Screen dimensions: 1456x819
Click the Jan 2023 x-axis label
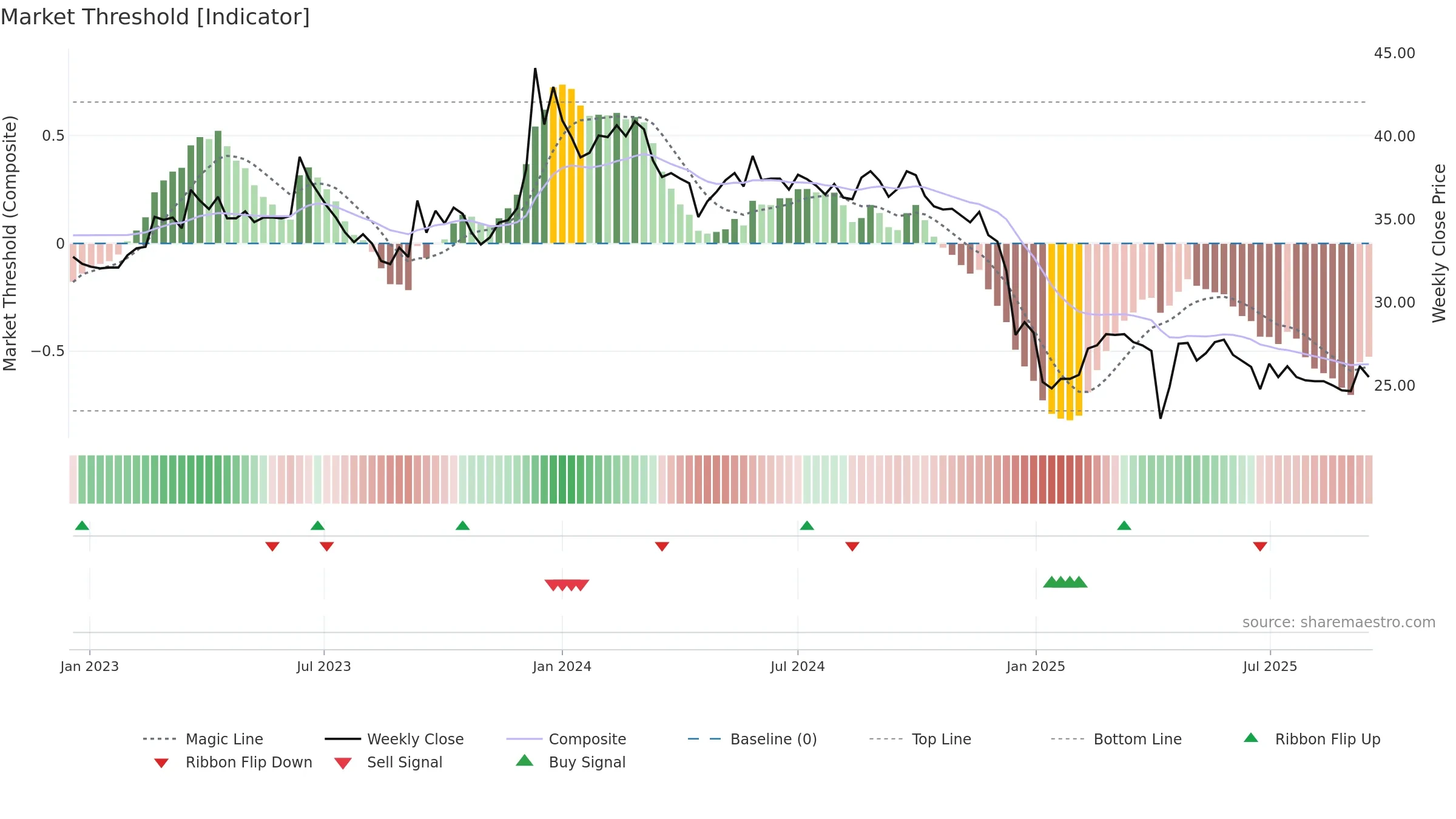pos(90,667)
